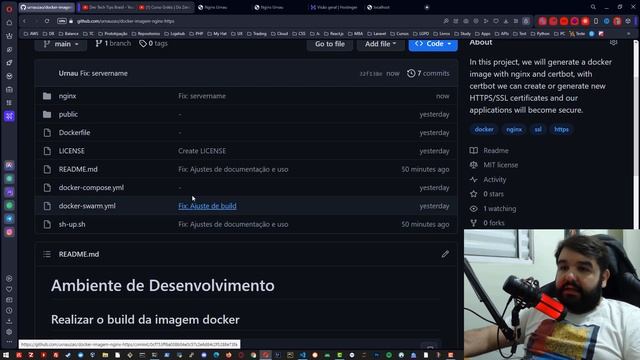The image size is (640, 360).
Task: Select the https topic tag
Action: click(x=561, y=129)
